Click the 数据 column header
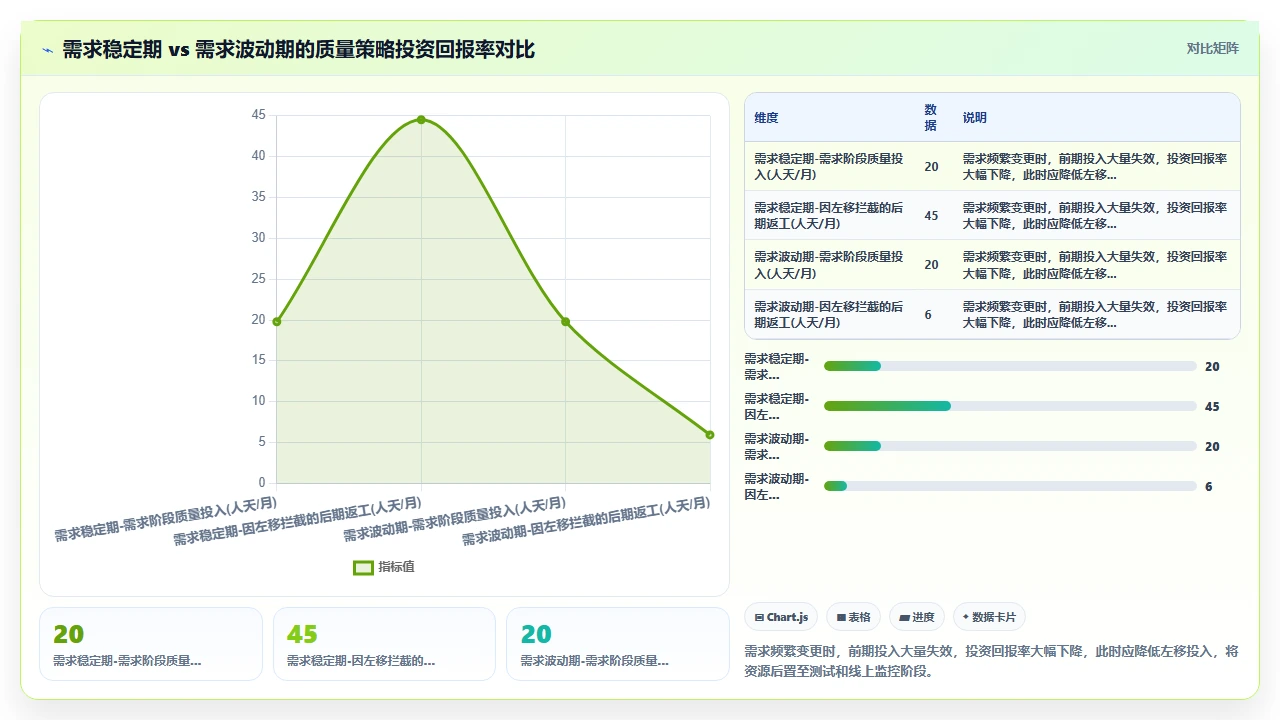Viewport: 1280px width, 720px height. [931, 118]
